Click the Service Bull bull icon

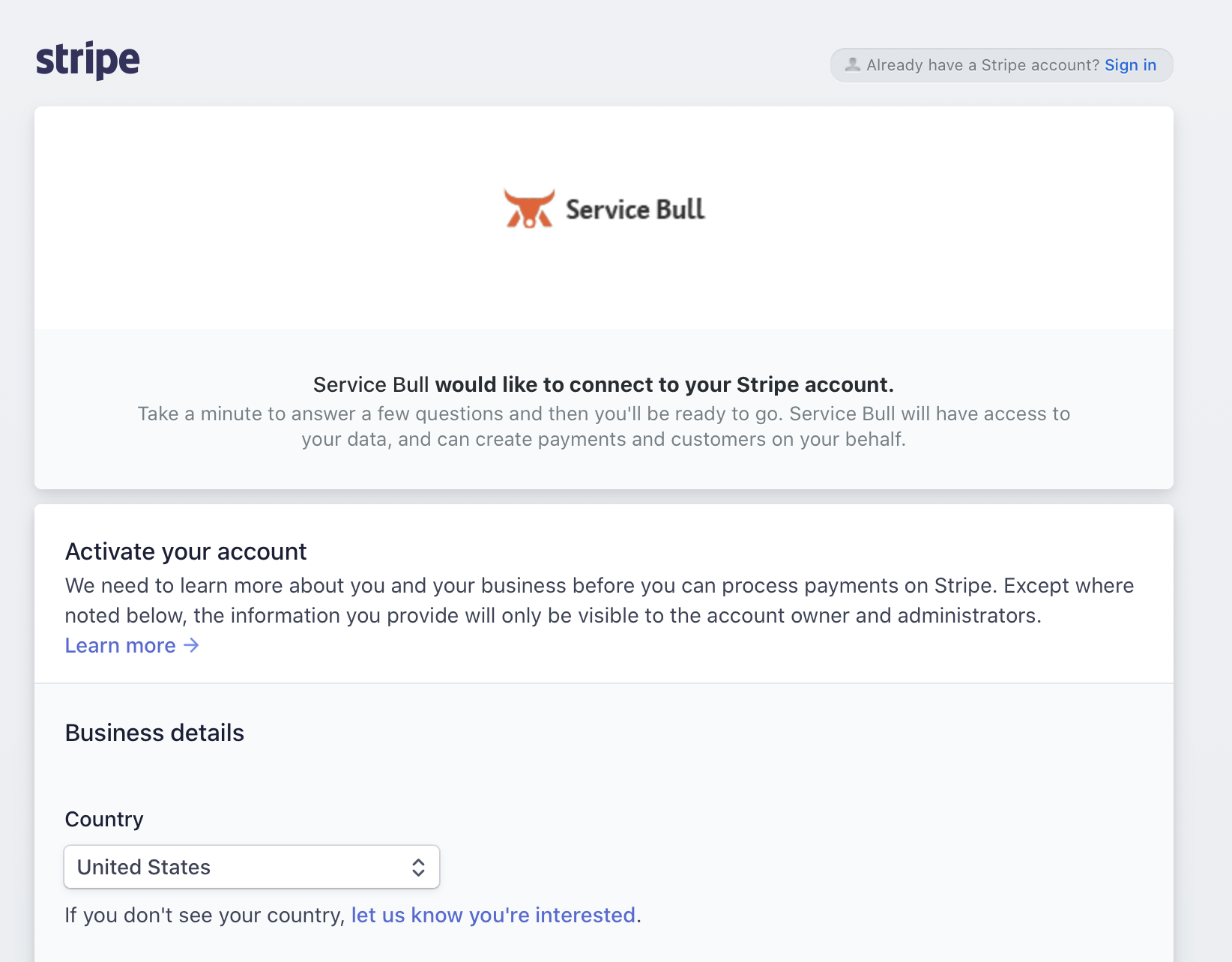coord(529,208)
